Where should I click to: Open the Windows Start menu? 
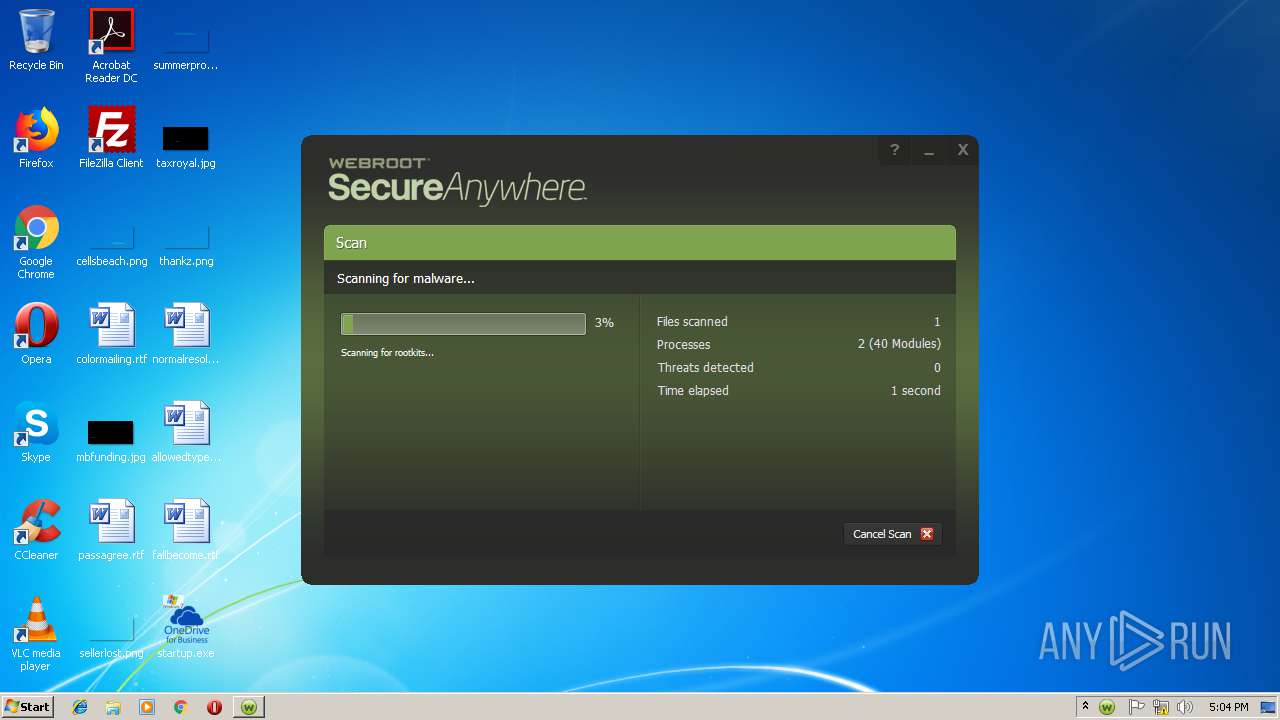click(x=27, y=706)
